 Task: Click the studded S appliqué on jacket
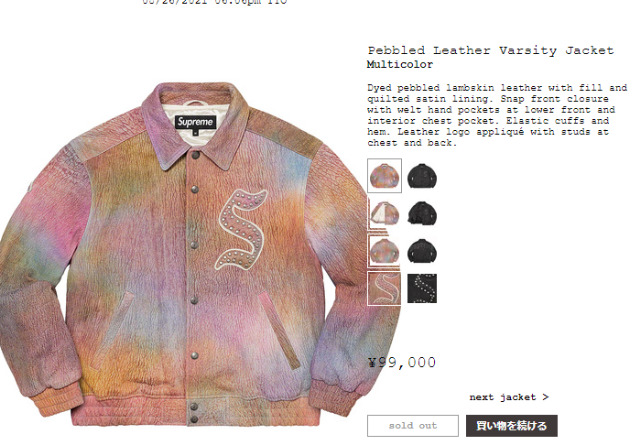[241, 230]
